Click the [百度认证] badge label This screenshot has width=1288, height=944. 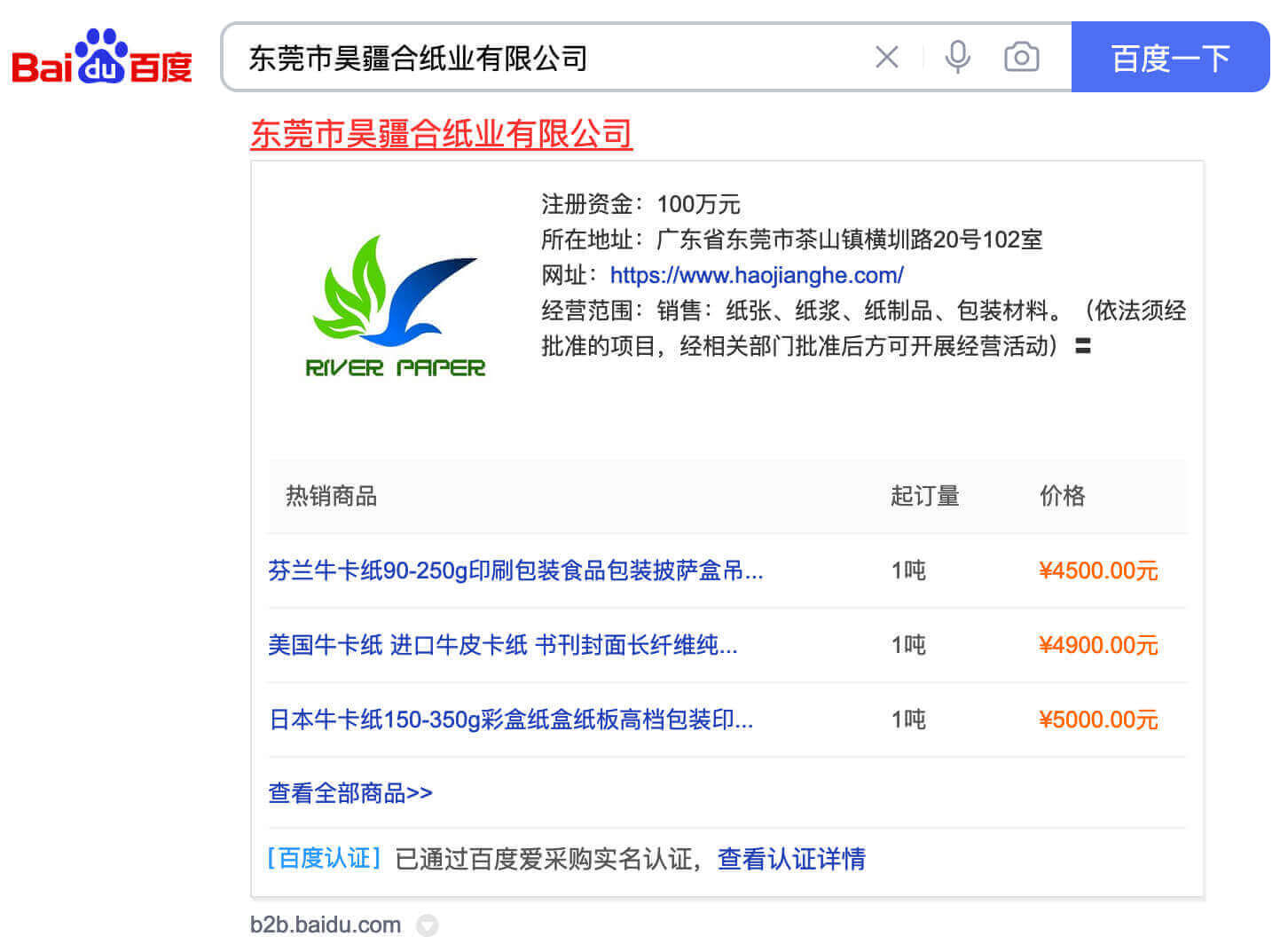coord(324,859)
